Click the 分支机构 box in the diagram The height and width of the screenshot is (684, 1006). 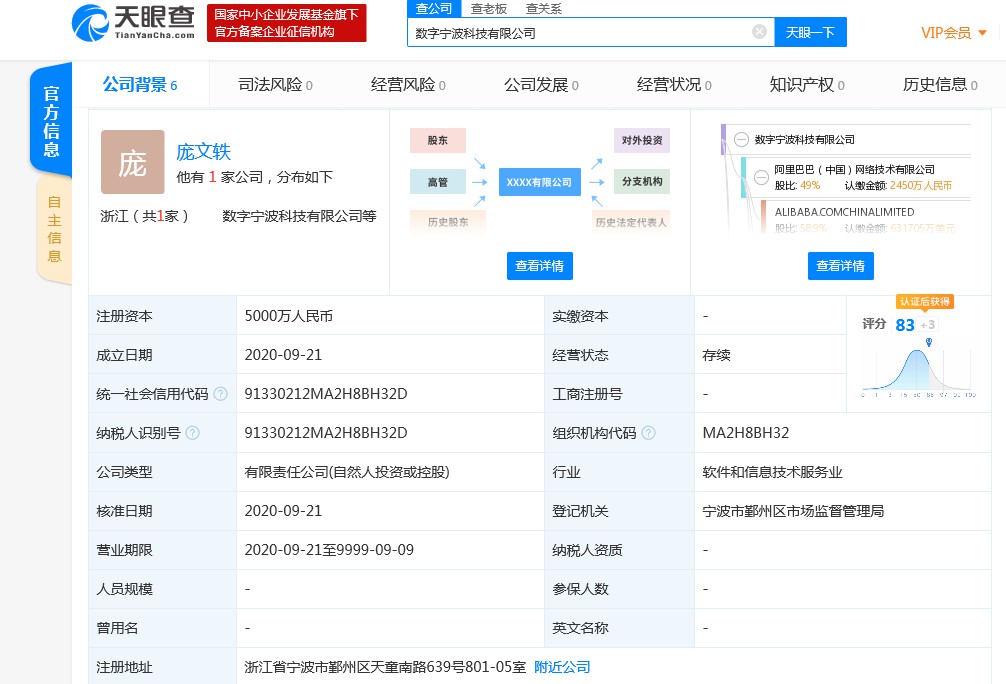point(642,182)
